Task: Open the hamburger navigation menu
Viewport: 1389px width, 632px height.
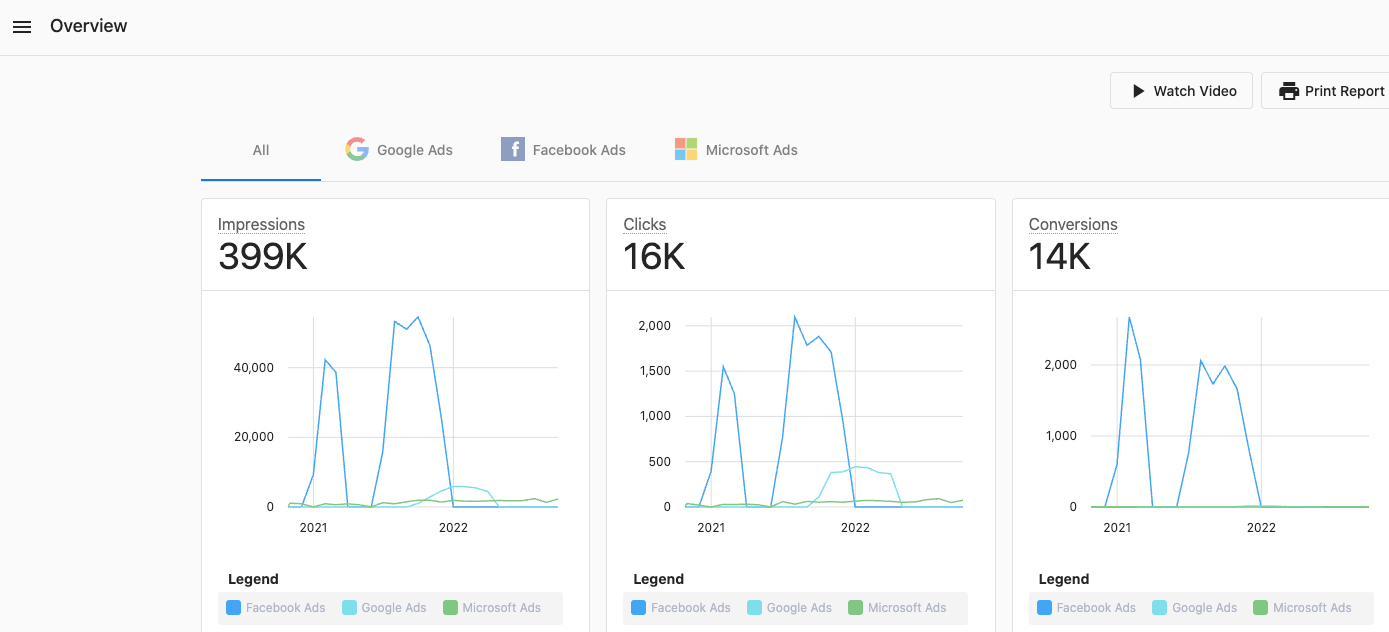Action: [22, 26]
